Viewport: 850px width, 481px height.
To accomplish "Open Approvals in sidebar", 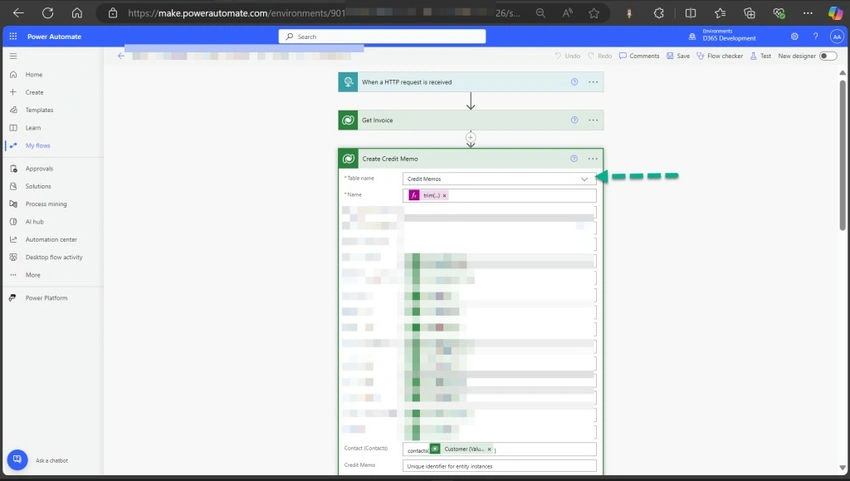I will 39,169.
